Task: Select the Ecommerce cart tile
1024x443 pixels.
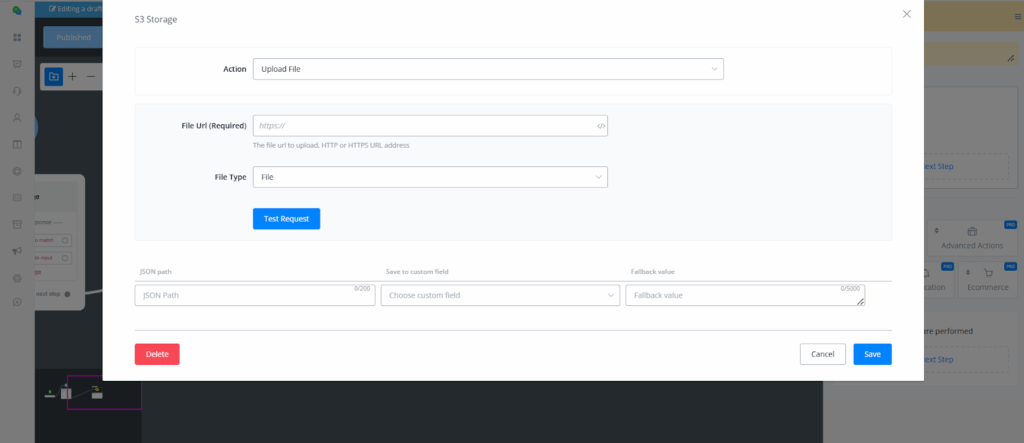Action: 987,278
